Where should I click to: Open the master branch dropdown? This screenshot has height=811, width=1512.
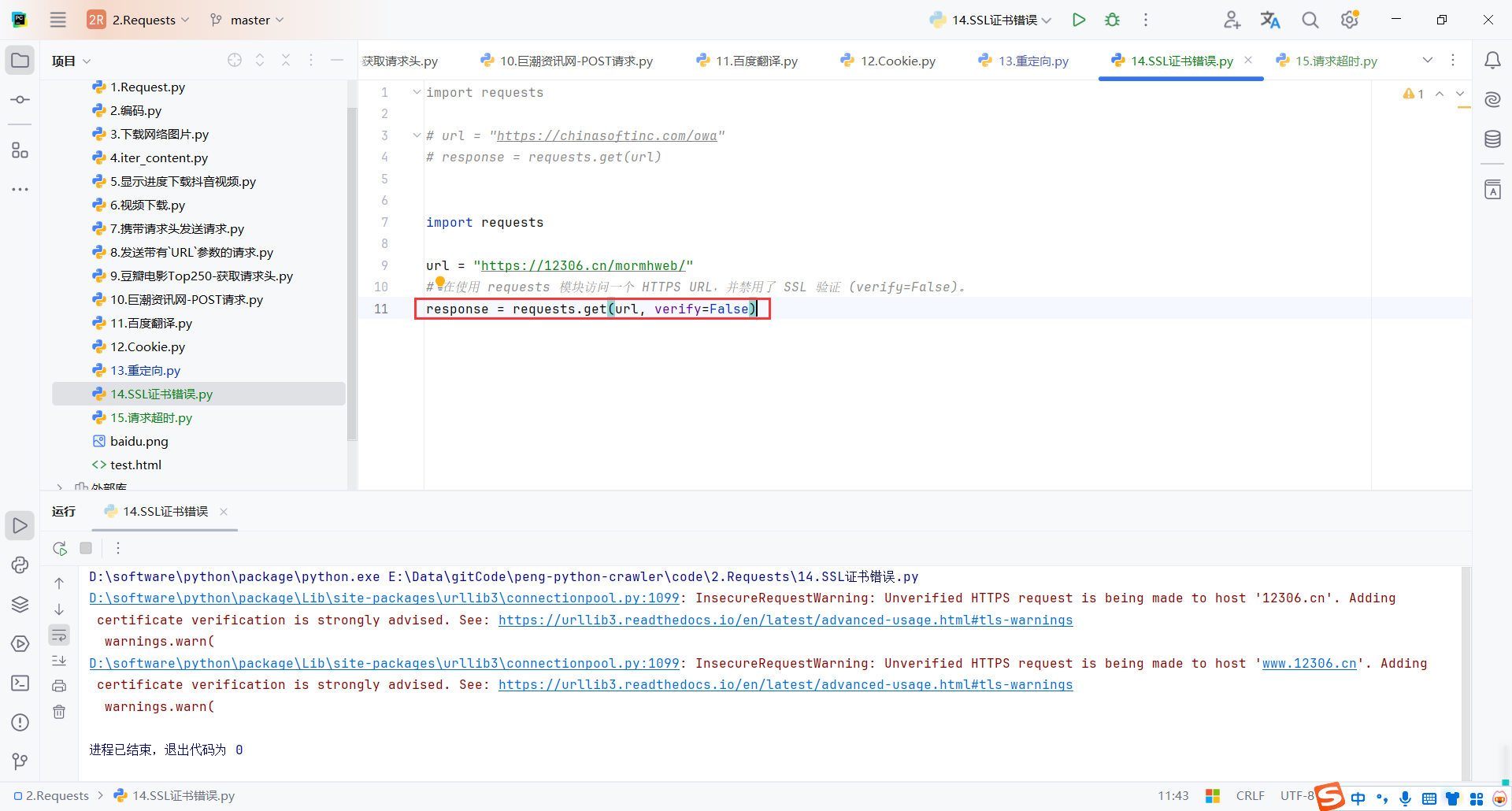[x=246, y=20]
